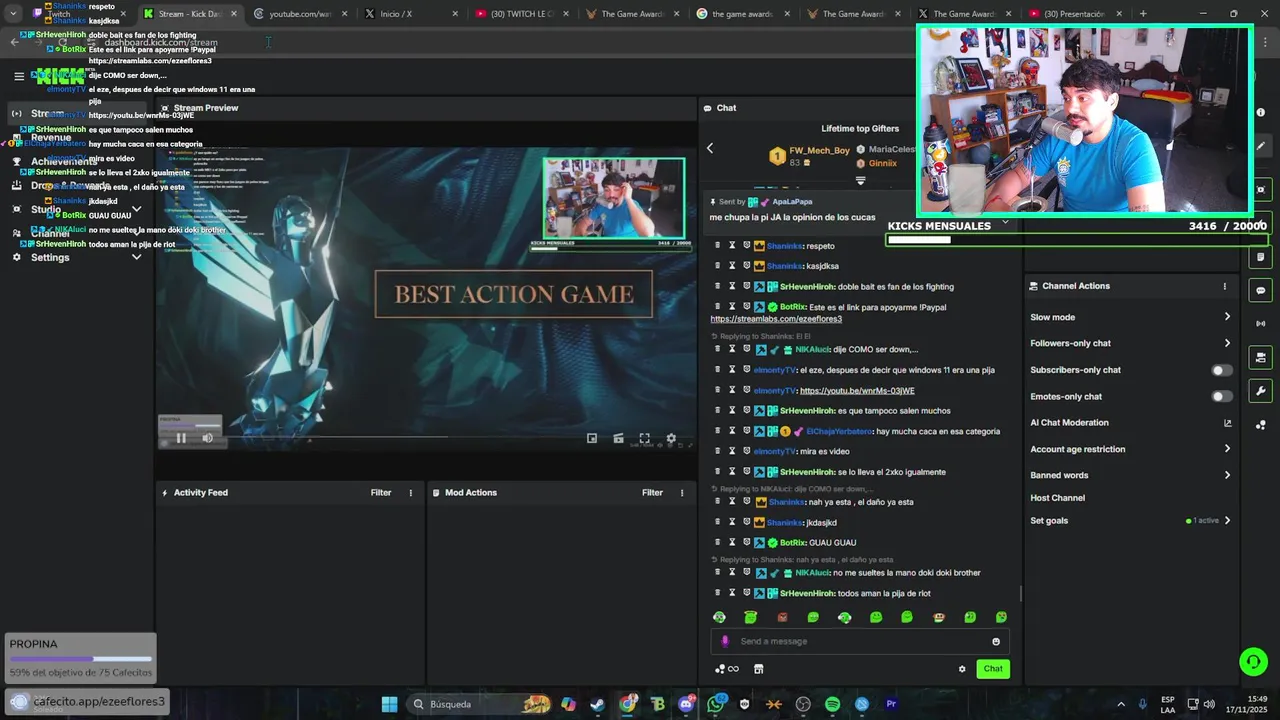Click the first green emote in chat row
This screenshot has height=720, width=1280.
pos(719,617)
